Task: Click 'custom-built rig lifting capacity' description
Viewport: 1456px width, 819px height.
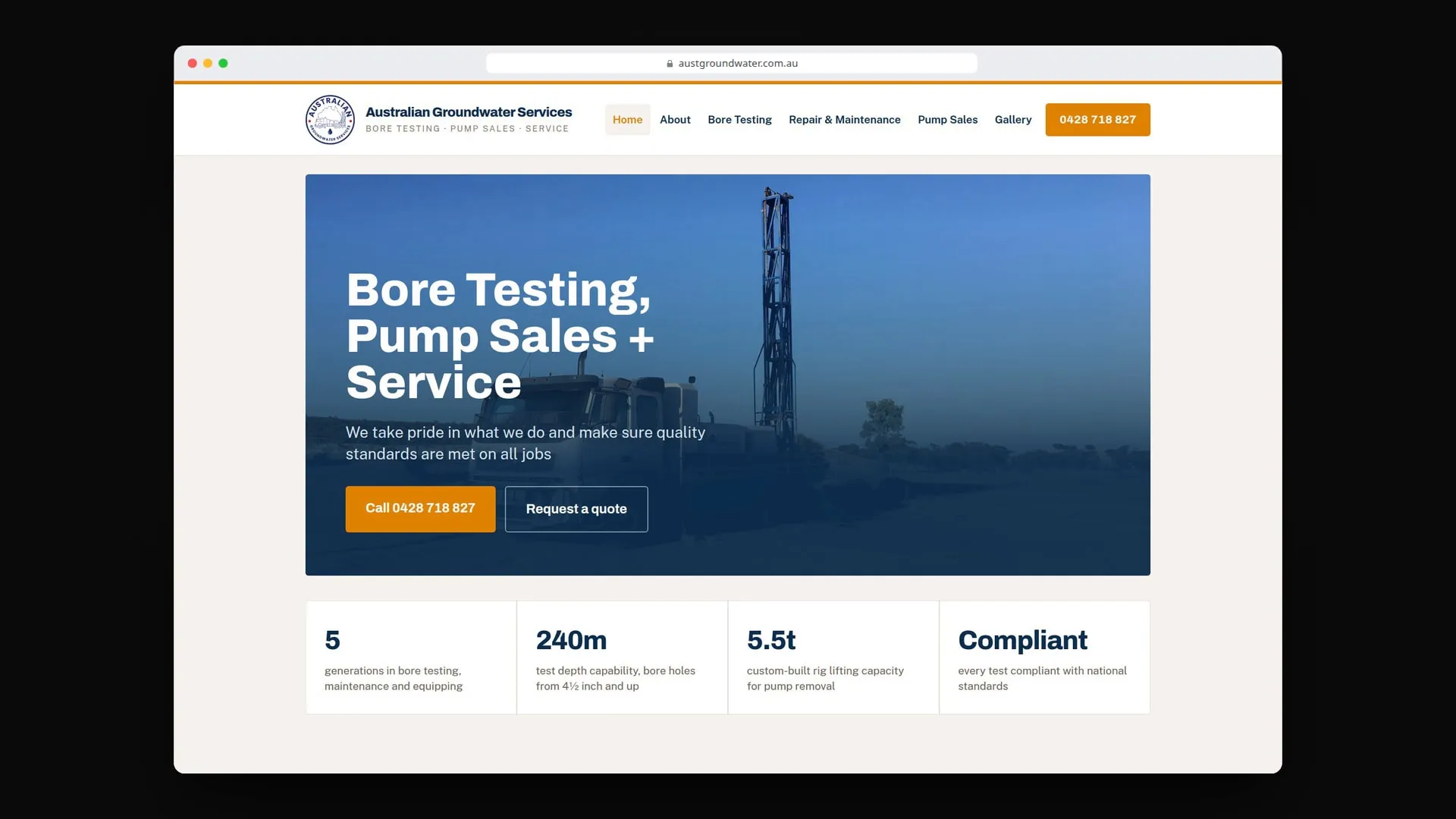Action: pyautogui.click(x=825, y=679)
